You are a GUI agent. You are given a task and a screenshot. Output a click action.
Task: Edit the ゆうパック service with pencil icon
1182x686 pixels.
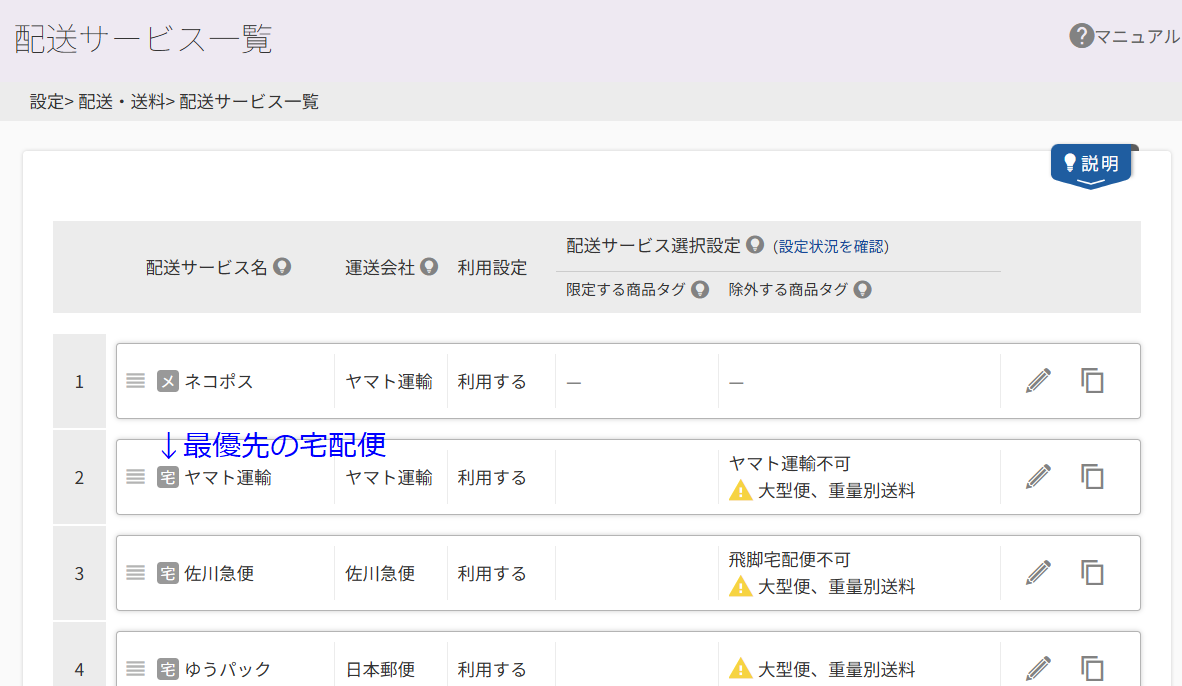tap(1038, 669)
